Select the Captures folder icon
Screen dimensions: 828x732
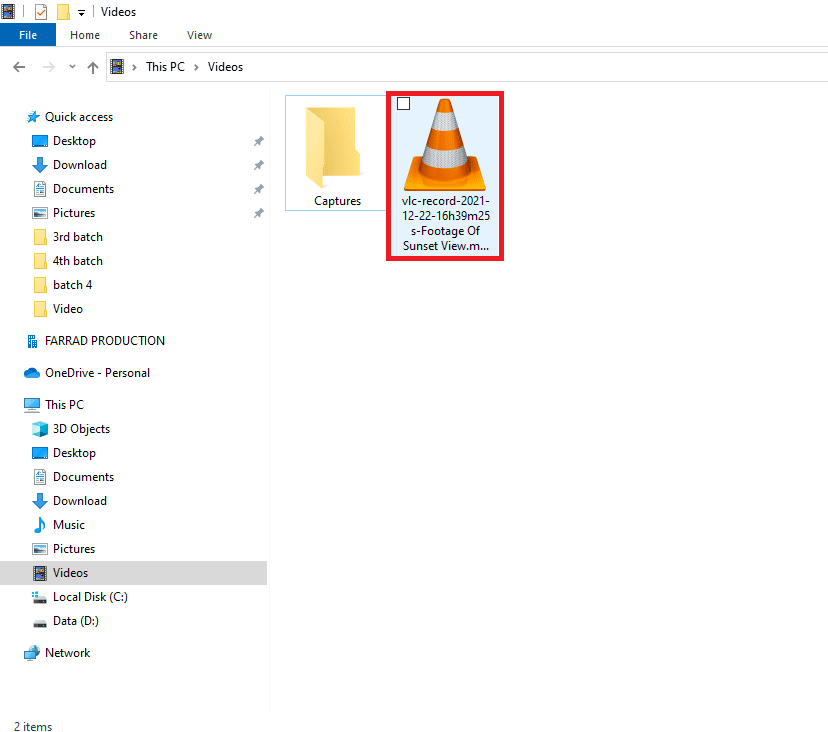pyautogui.click(x=333, y=147)
